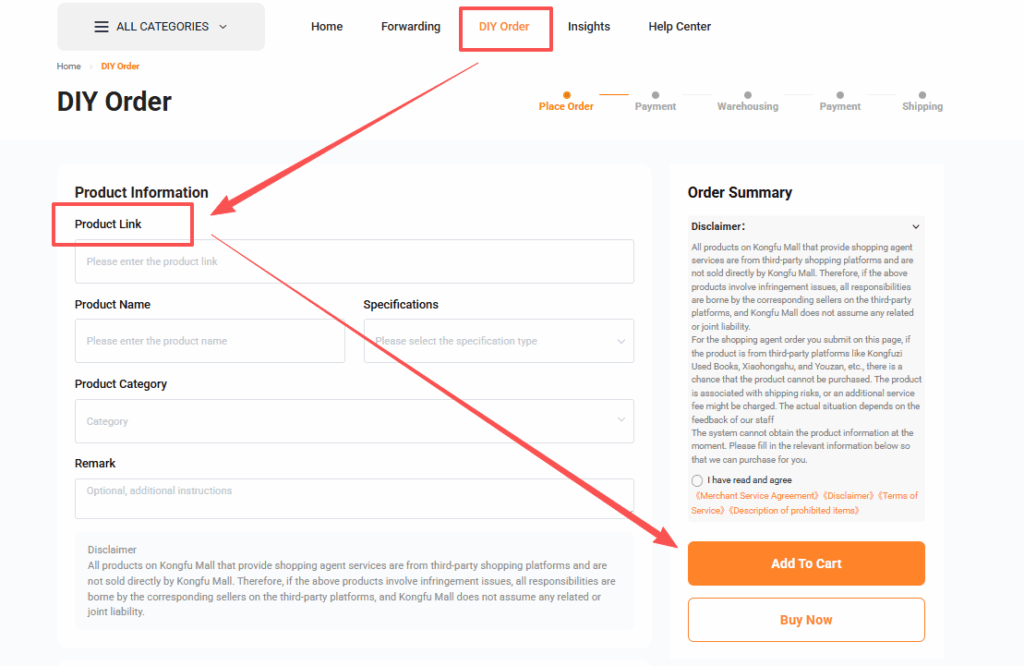
Task: Click the Buy Now button
Action: [x=806, y=620]
